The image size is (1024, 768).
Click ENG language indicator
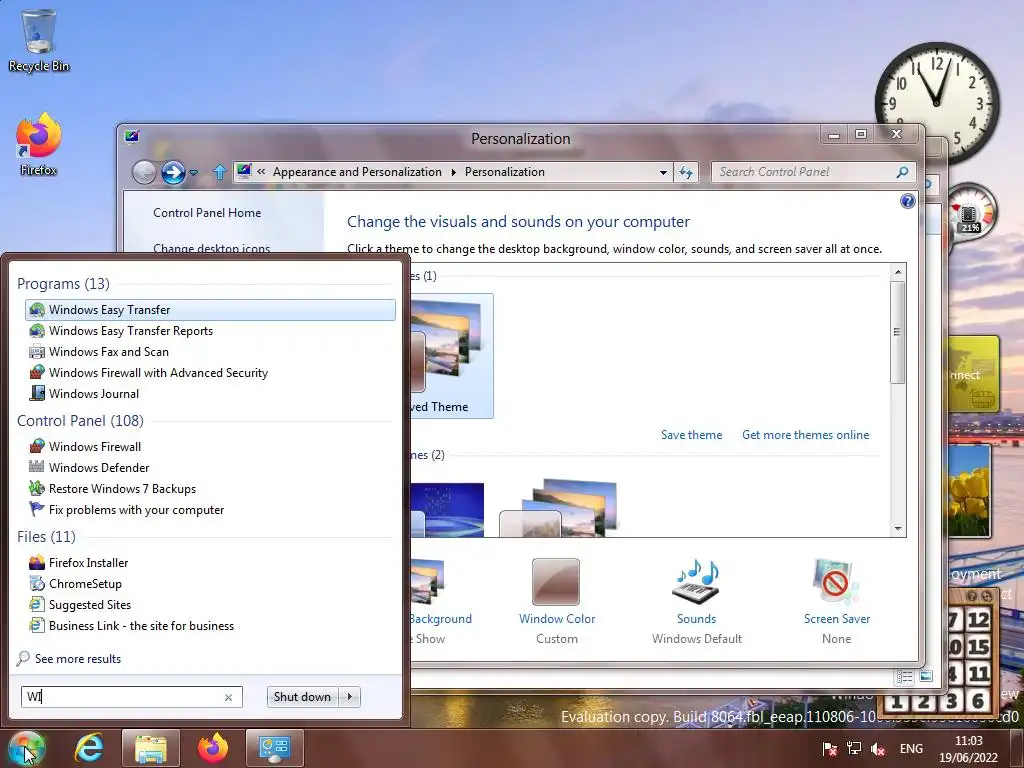(x=911, y=749)
